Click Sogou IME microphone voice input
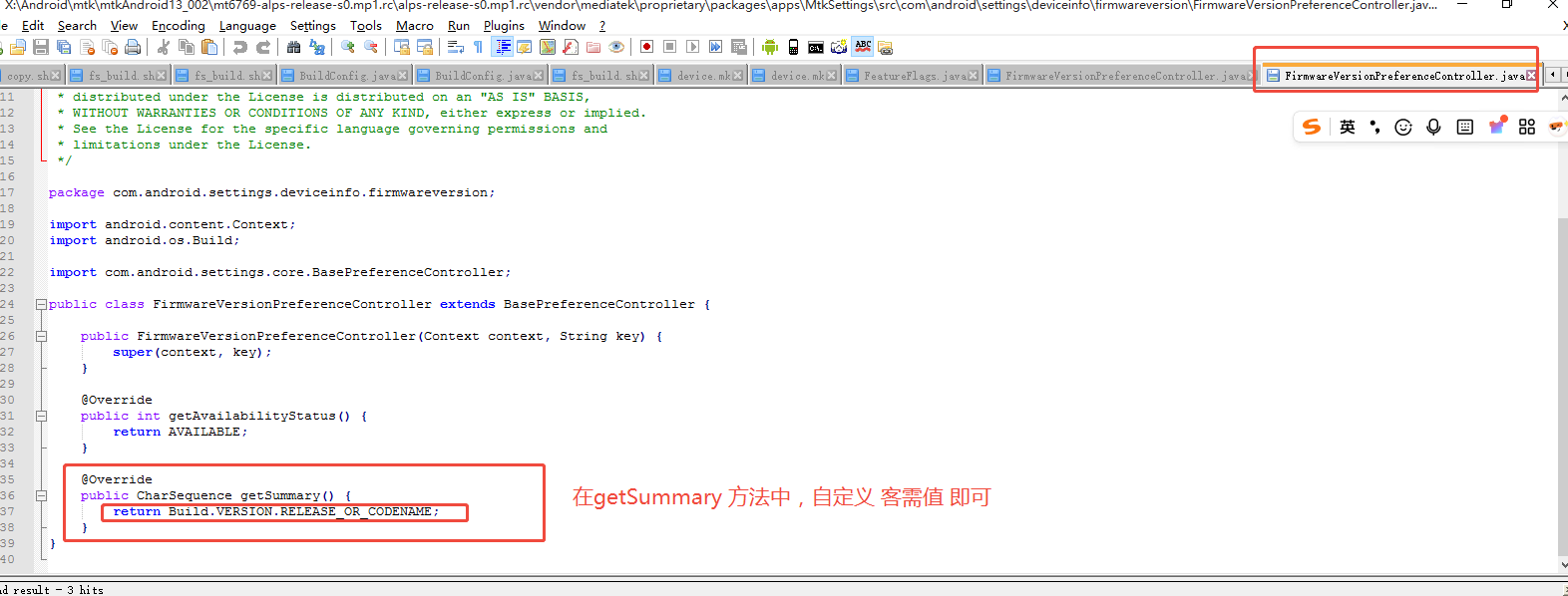Image resolution: width=1568 pixels, height=596 pixels. point(1433,127)
